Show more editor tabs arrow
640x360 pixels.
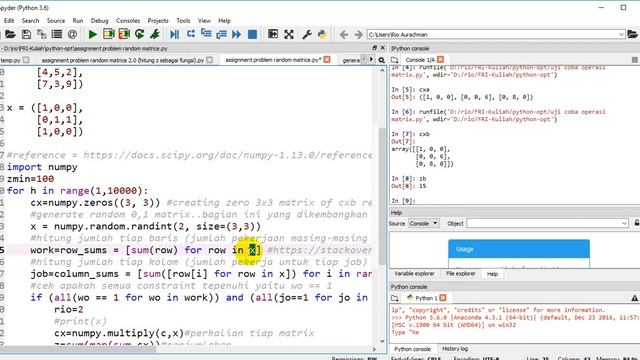point(371,60)
